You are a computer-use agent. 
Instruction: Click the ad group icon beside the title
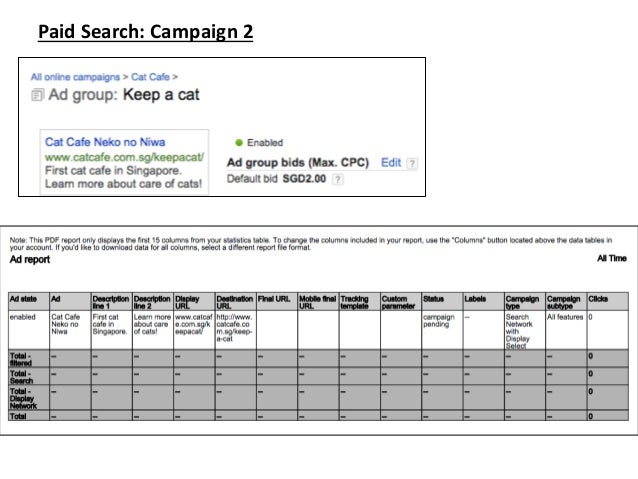37,96
